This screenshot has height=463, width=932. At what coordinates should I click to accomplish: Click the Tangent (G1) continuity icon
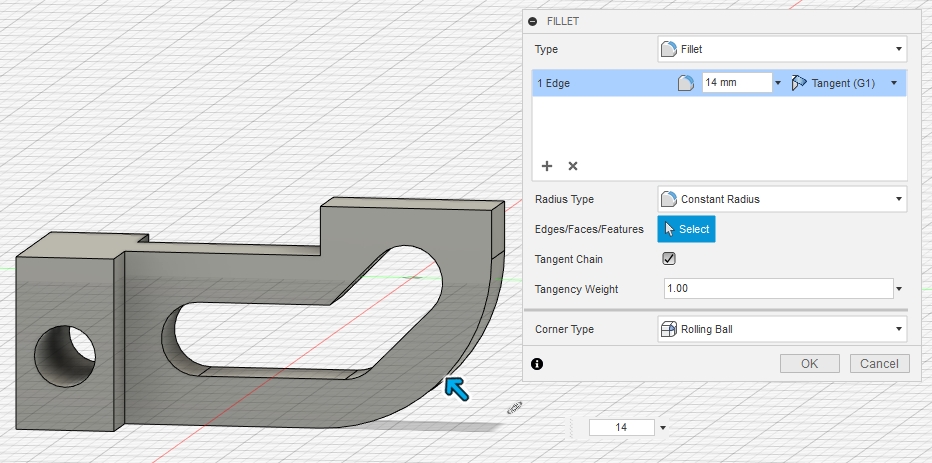pyautogui.click(x=799, y=83)
